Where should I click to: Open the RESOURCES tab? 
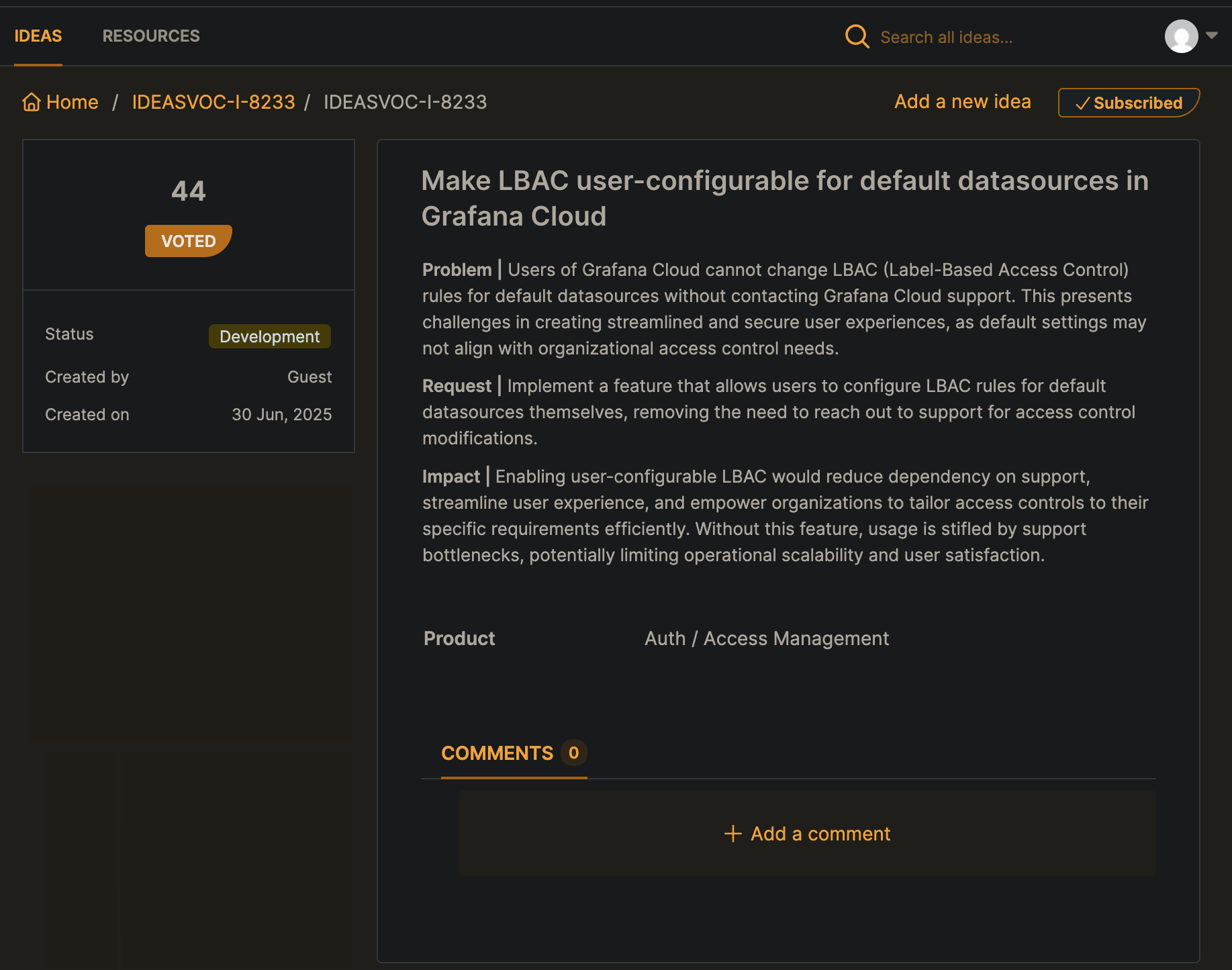point(151,36)
